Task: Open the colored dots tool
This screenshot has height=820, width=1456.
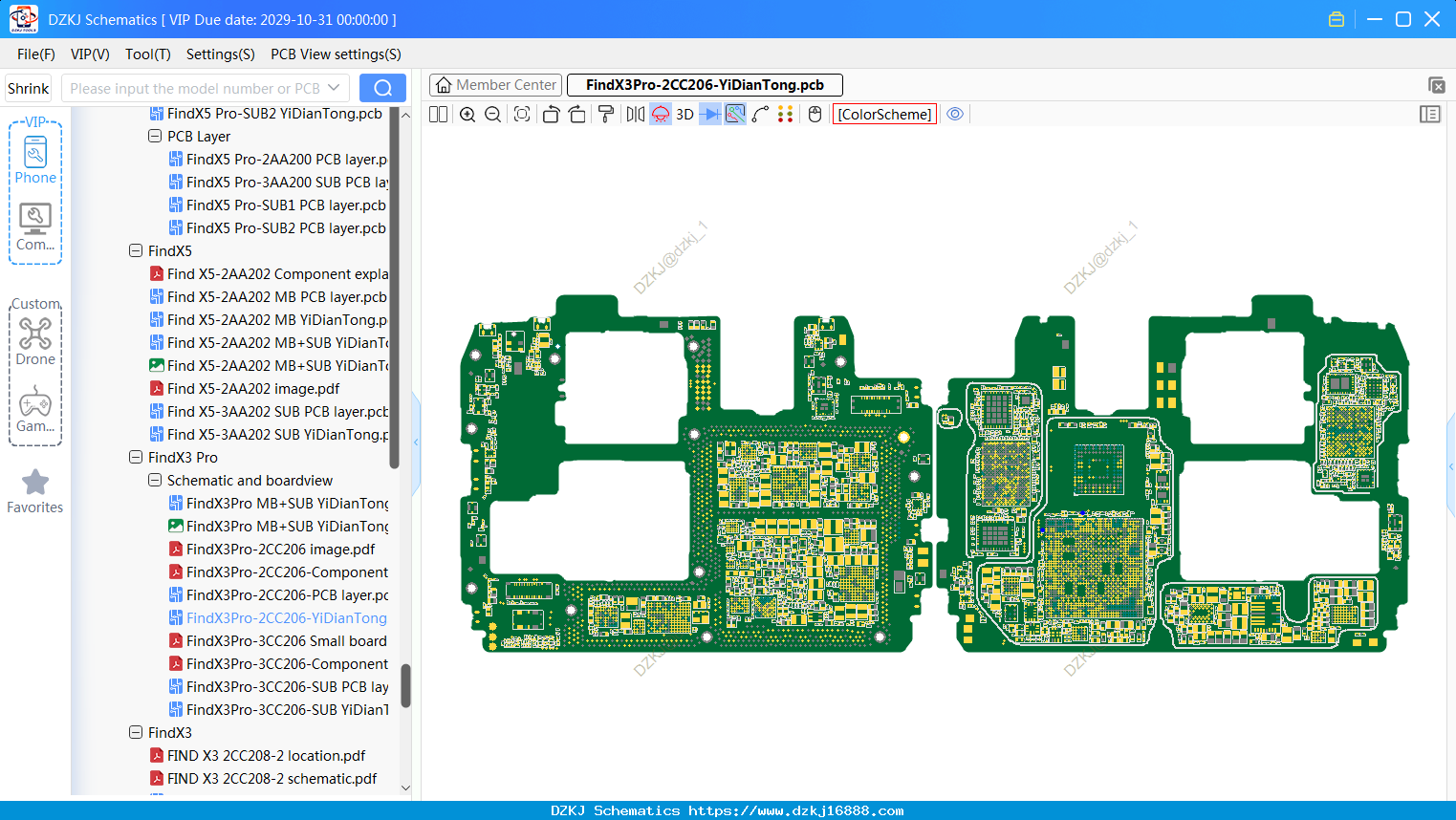Action: pos(786,115)
